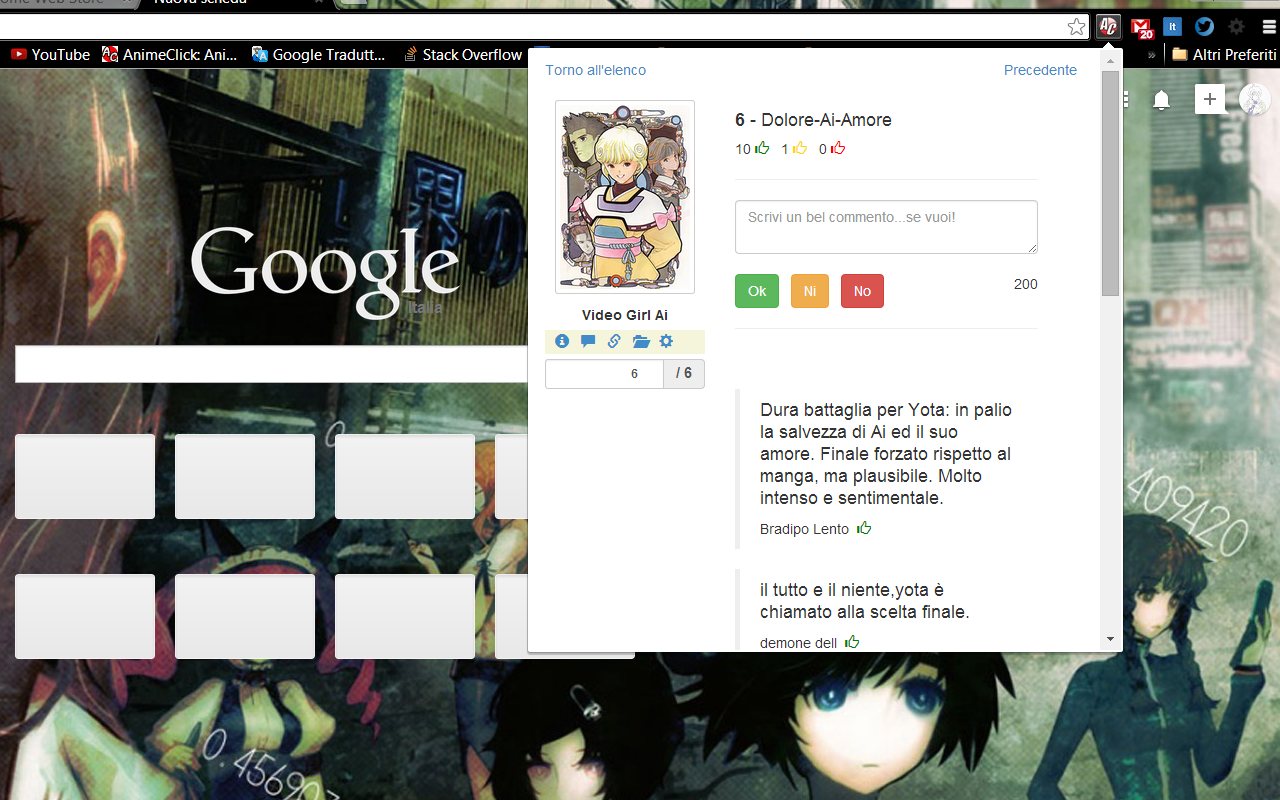Open the AnimeClick extension icon in the toolbar
Image resolution: width=1280 pixels, height=800 pixels.
(x=1108, y=26)
